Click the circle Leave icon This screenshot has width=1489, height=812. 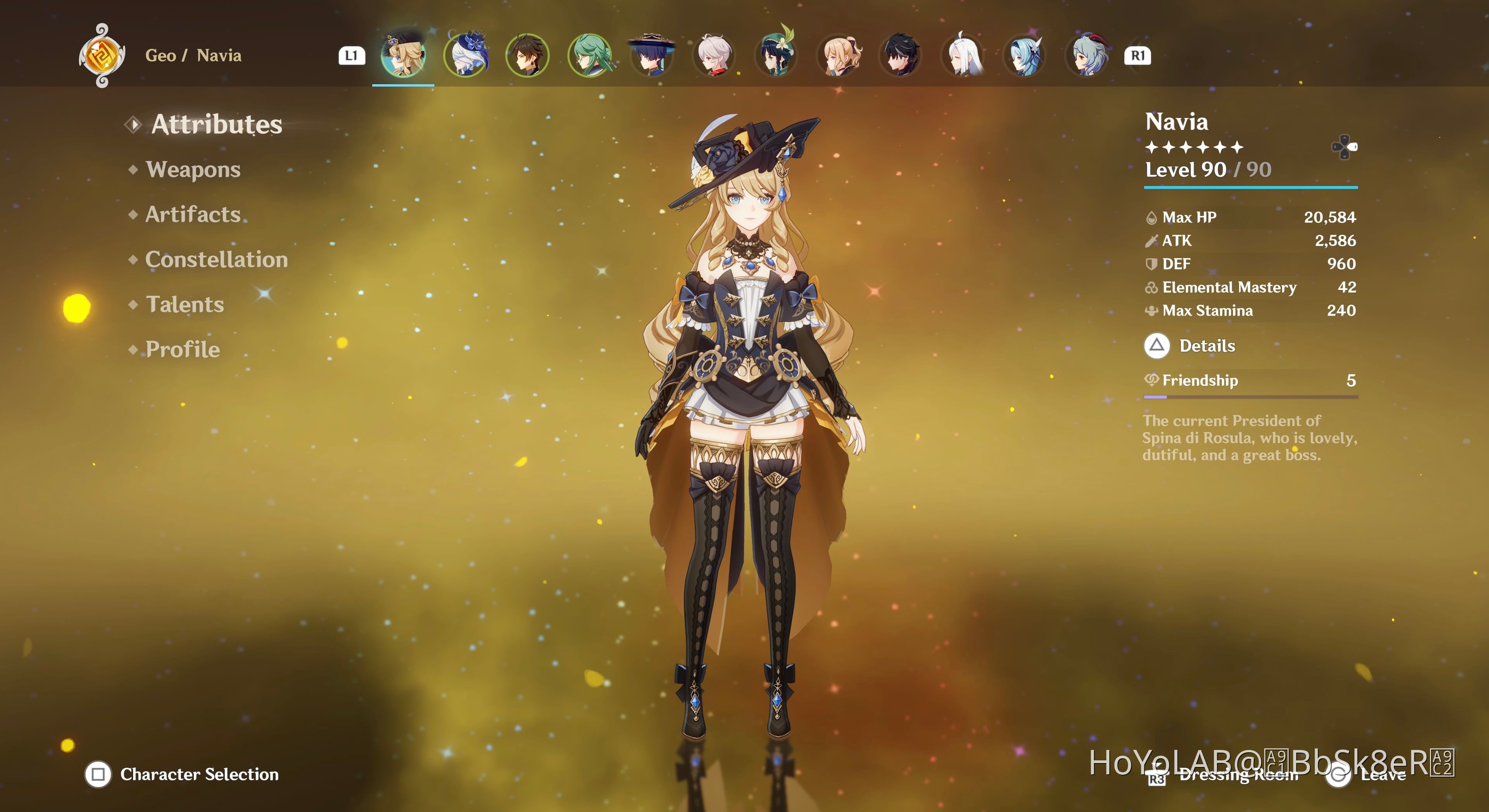point(1338,774)
